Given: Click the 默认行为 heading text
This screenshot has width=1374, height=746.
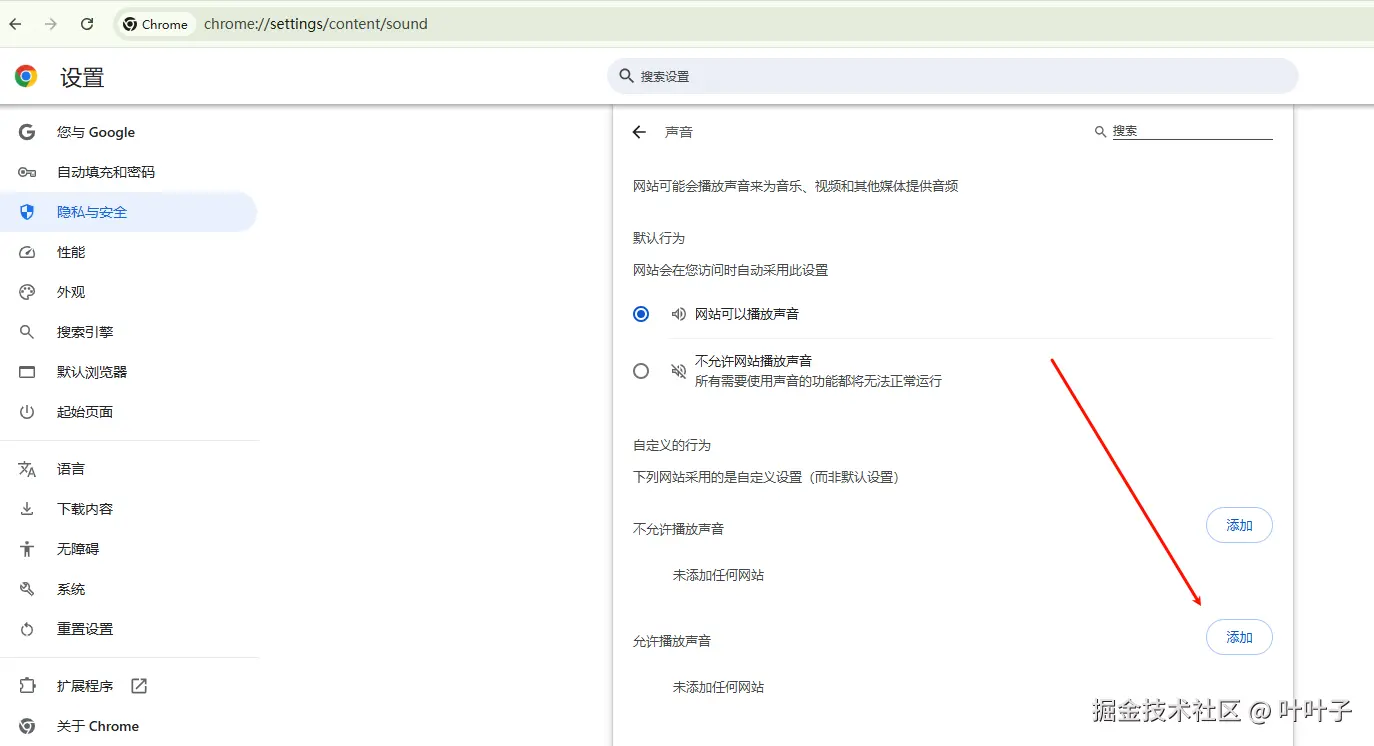Looking at the screenshot, I should click(x=659, y=238).
